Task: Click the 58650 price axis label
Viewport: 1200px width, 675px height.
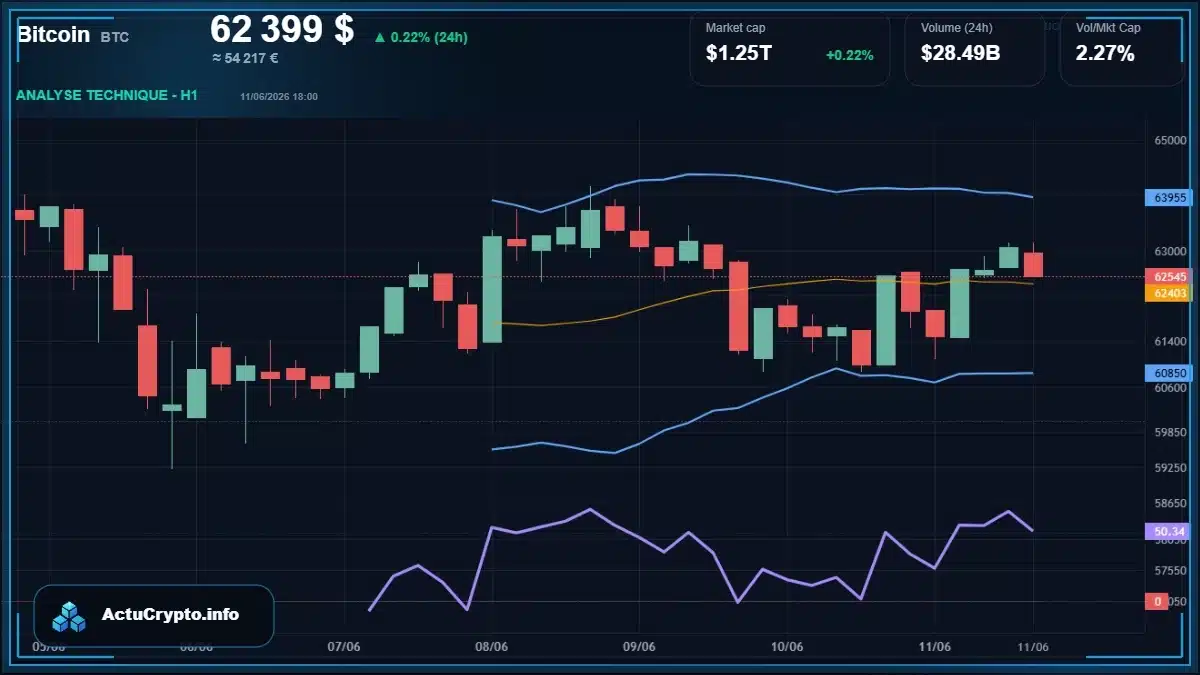Action: click(x=1170, y=506)
